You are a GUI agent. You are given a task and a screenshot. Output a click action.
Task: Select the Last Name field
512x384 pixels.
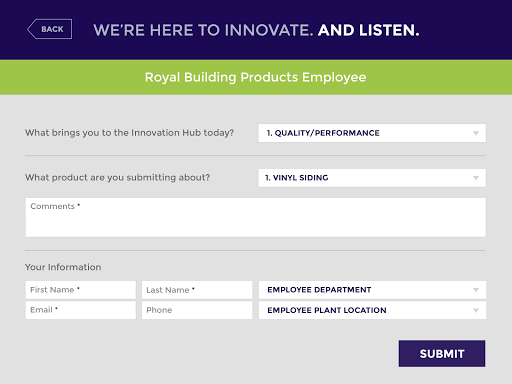(197, 290)
